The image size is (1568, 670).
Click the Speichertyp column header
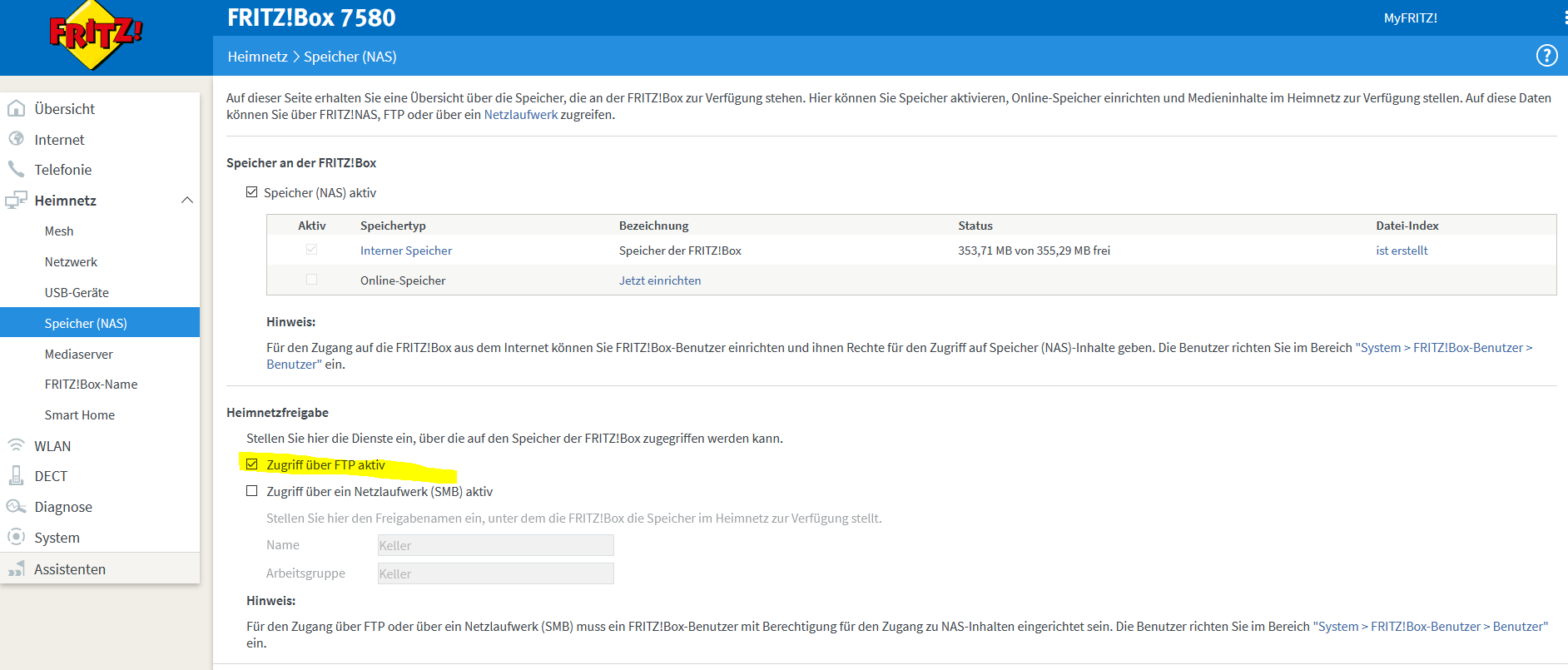tap(393, 225)
